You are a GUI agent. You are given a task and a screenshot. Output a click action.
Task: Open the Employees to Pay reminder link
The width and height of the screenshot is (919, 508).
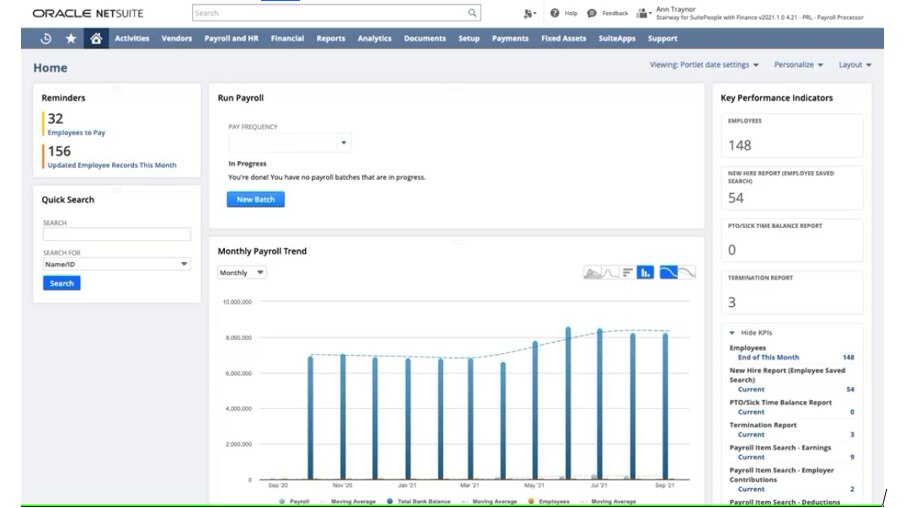pyautogui.click(x=76, y=132)
